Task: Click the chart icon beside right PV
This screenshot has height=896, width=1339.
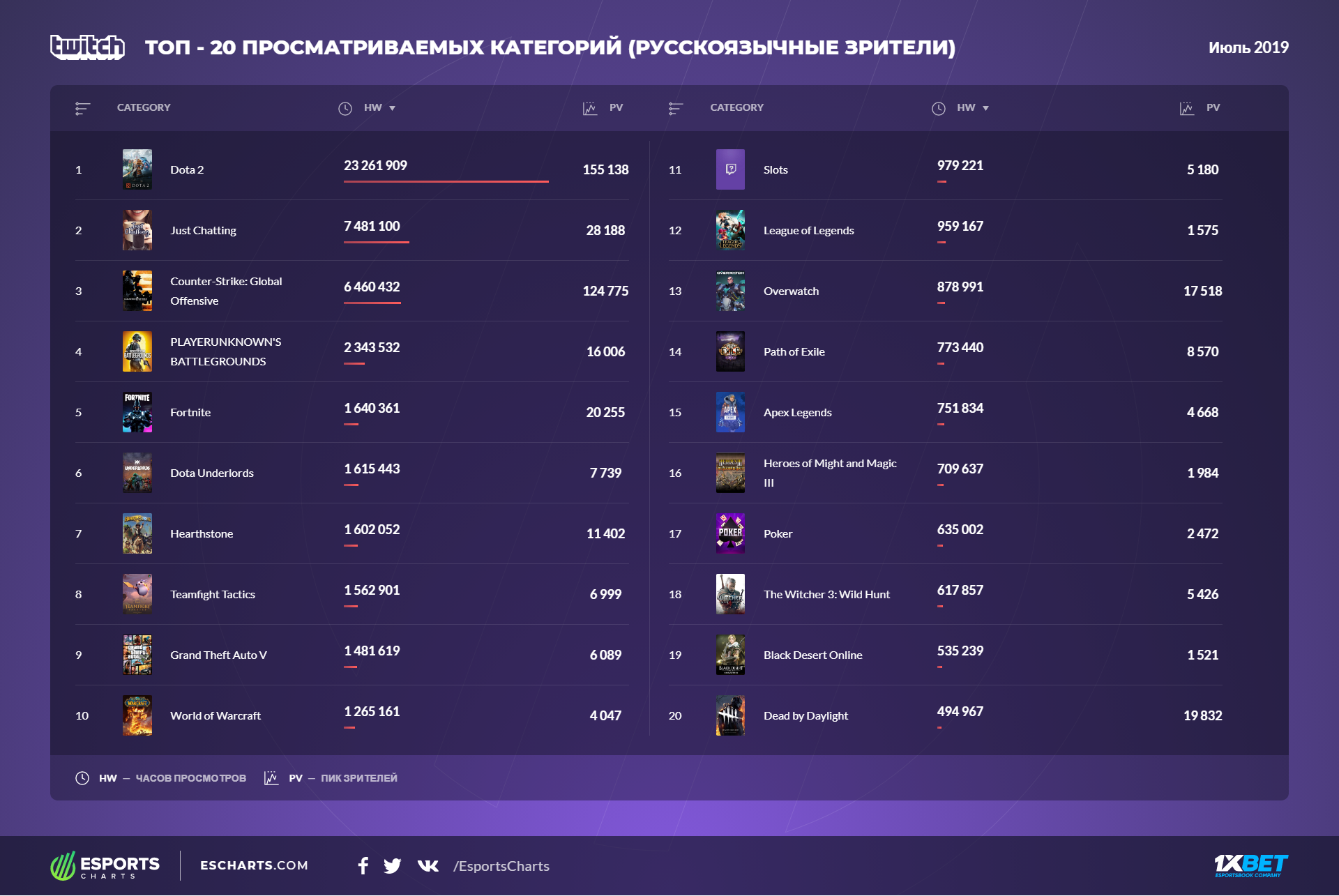Action: tap(1187, 108)
